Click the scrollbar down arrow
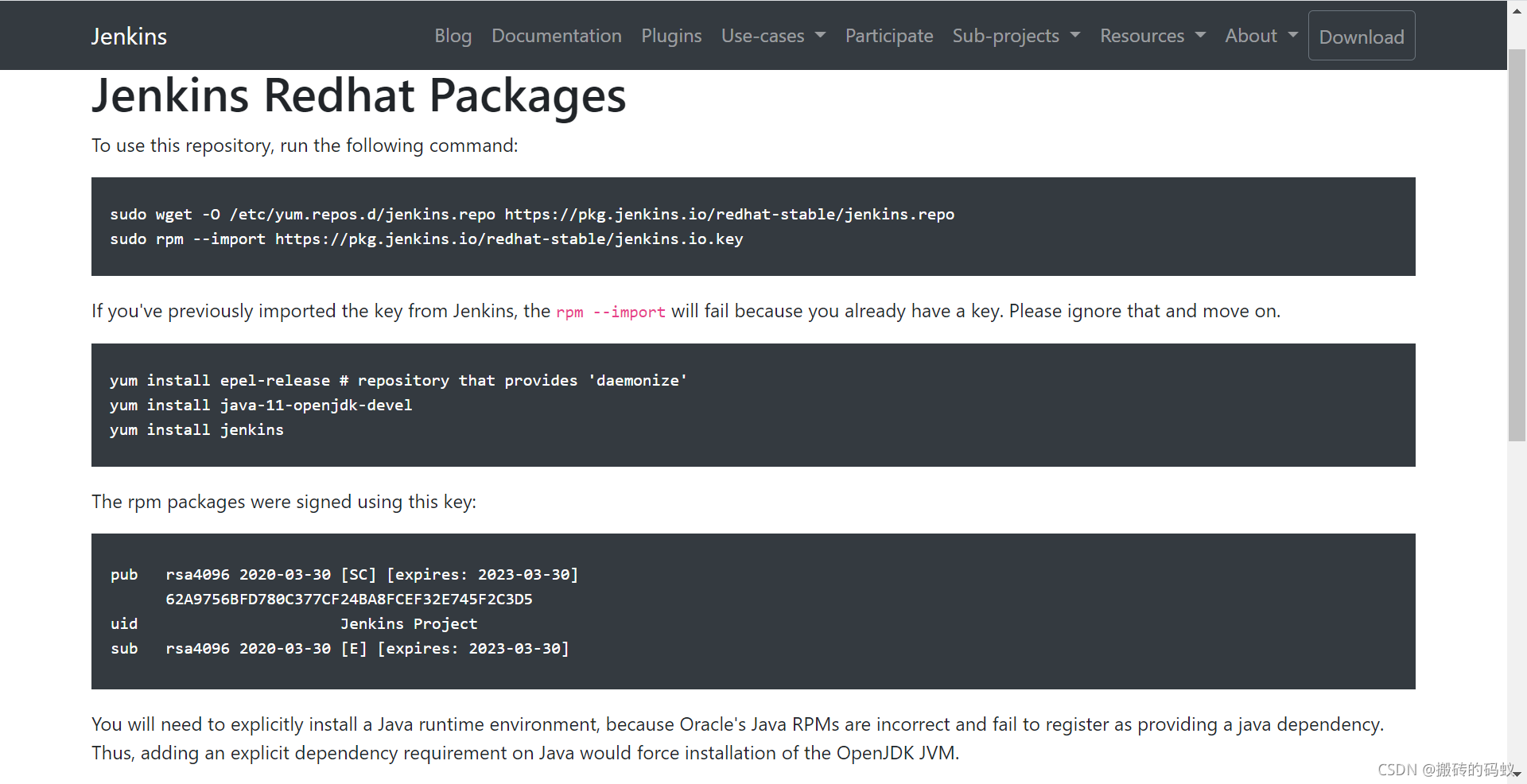This screenshot has width=1527, height=784. point(1517,774)
